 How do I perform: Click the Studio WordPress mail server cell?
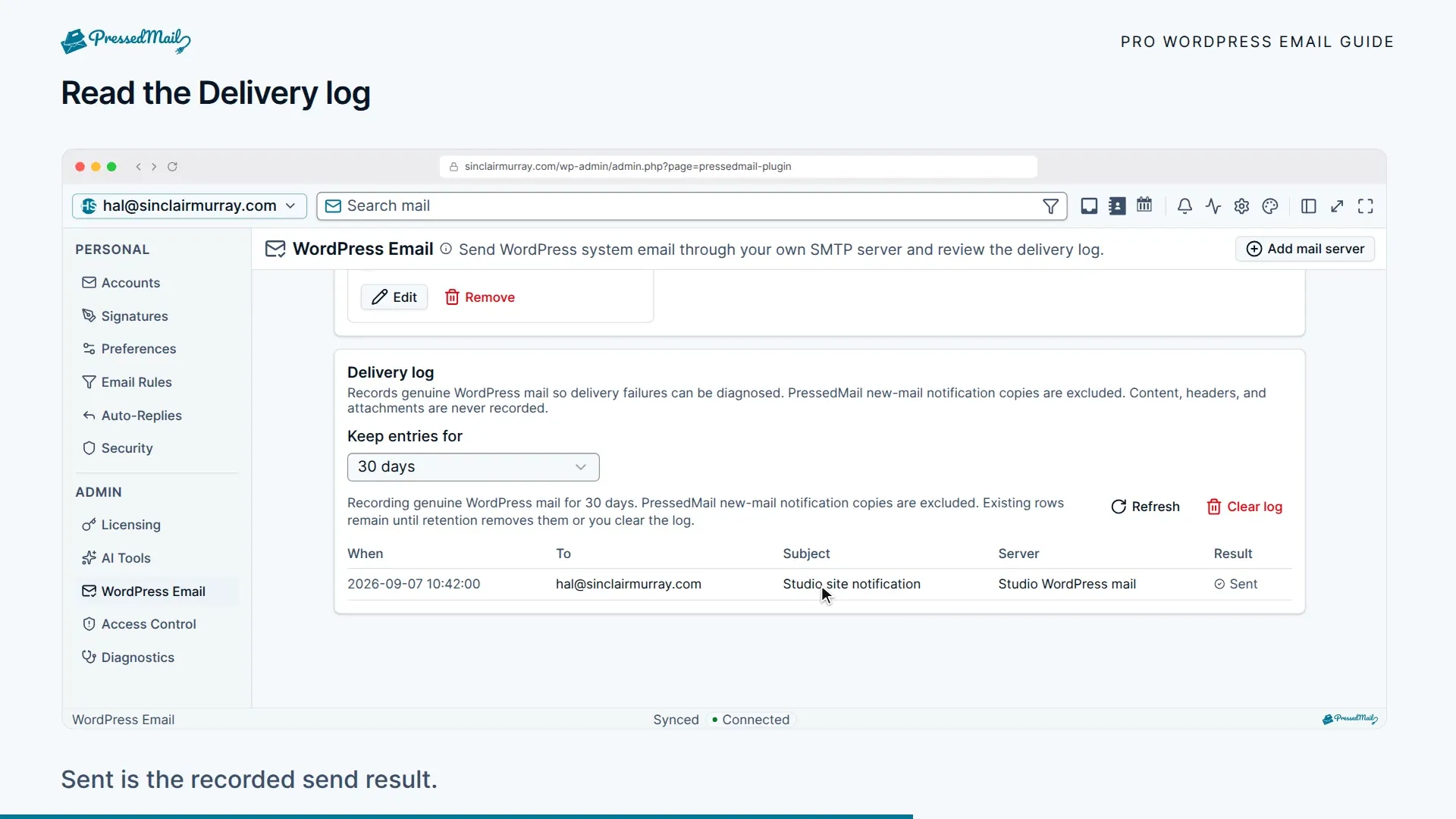point(1067,584)
